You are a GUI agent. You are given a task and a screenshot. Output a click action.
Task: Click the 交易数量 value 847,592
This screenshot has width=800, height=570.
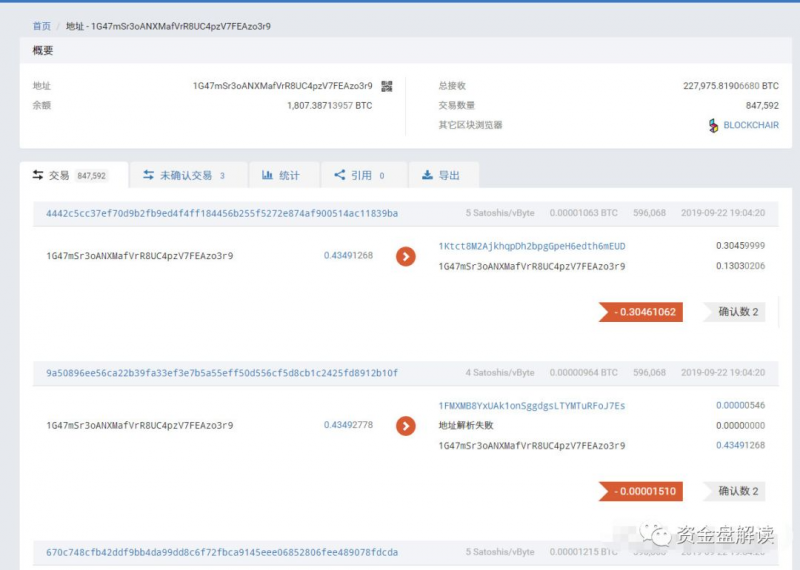click(x=762, y=106)
